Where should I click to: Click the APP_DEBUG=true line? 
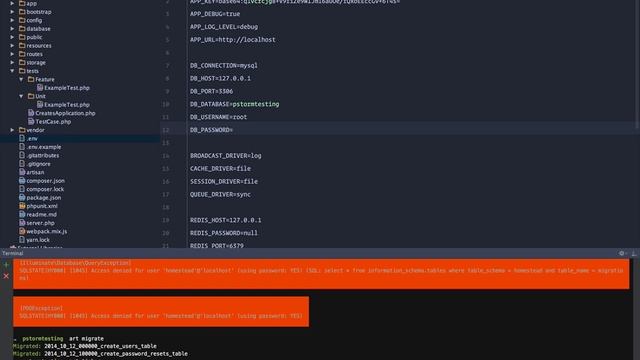click(x=215, y=14)
